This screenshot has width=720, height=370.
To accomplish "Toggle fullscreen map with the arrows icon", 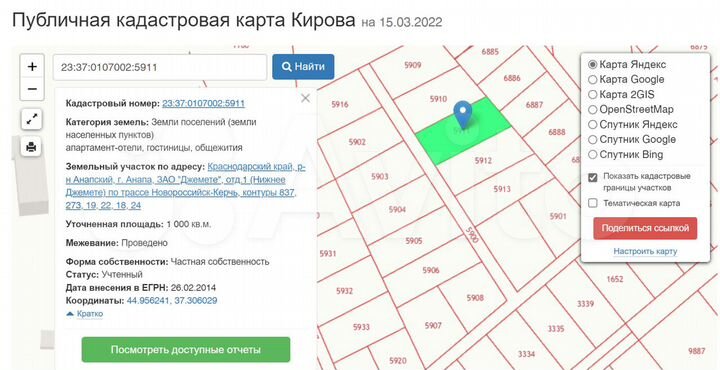I will [x=32, y=120].
